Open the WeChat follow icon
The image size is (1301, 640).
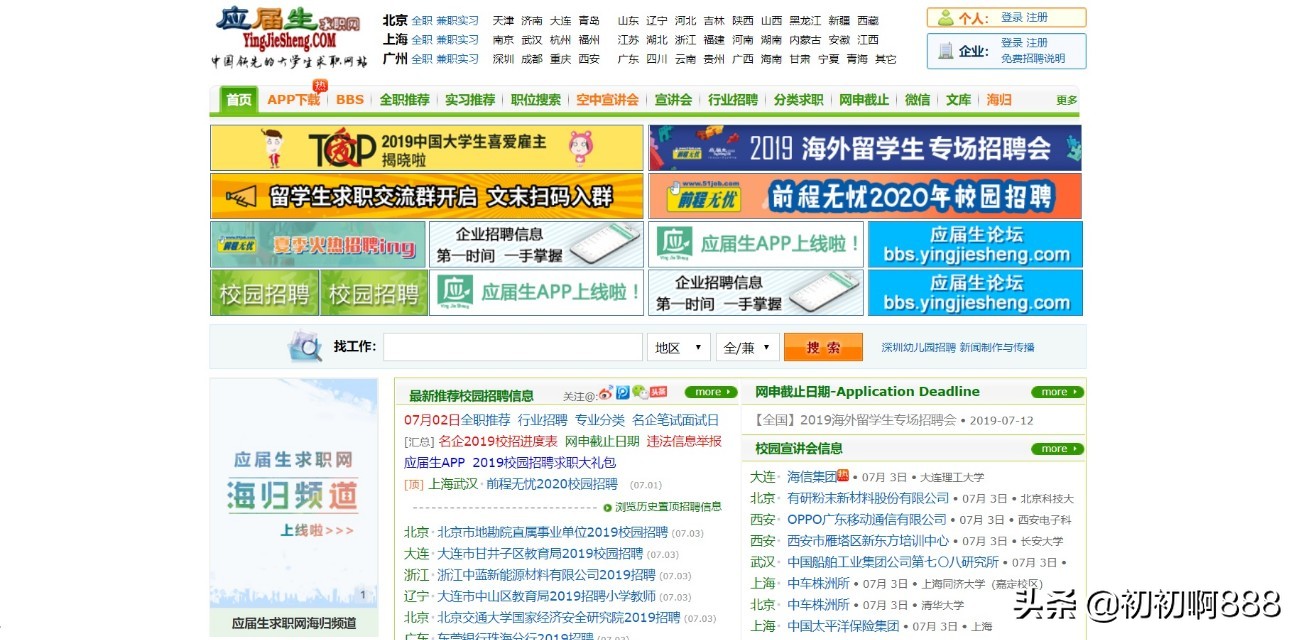(638, 392)
